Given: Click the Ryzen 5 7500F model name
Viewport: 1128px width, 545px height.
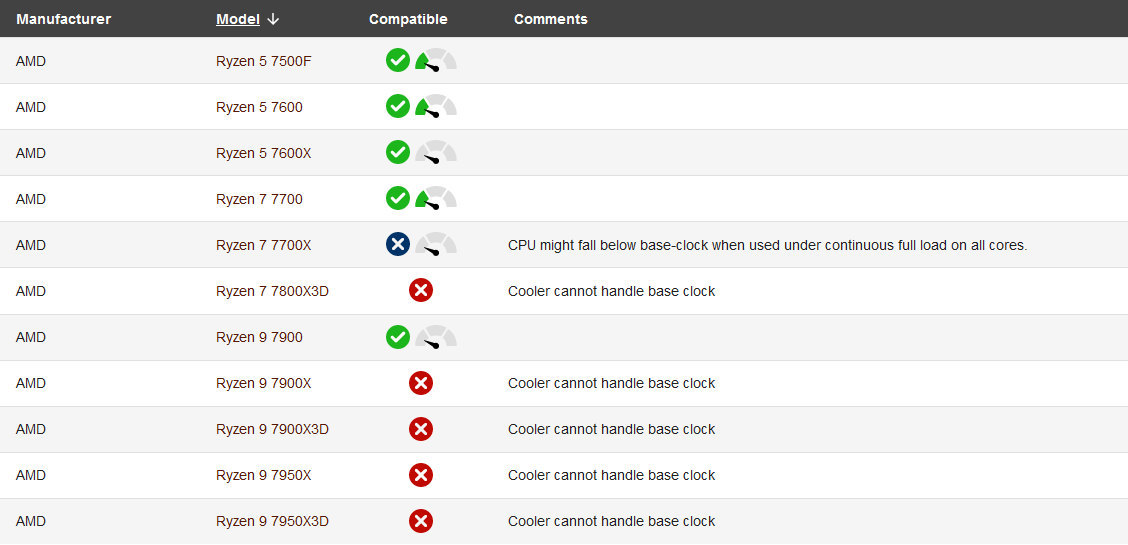Looking at the screenshot, I should (264, 61).
